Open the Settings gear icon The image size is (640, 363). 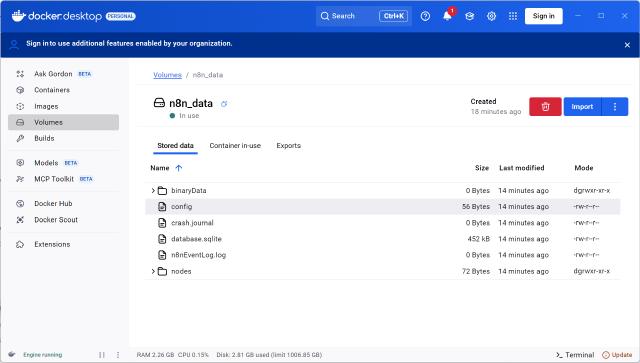coord(491,16)
